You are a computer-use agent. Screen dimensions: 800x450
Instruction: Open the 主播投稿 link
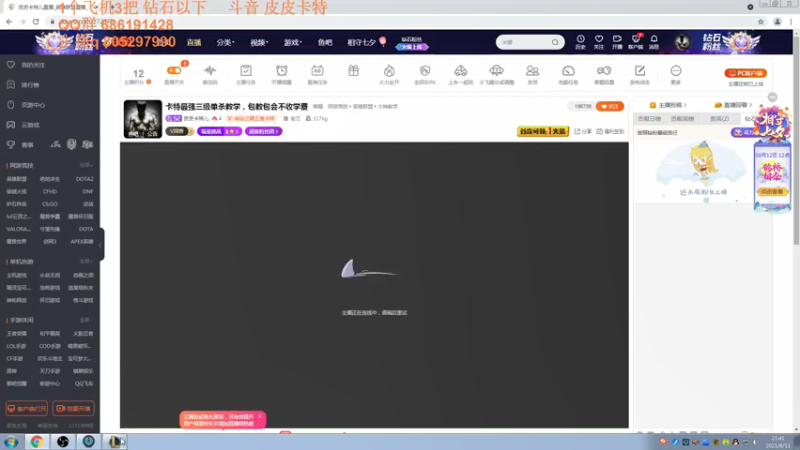pos(668,105)
